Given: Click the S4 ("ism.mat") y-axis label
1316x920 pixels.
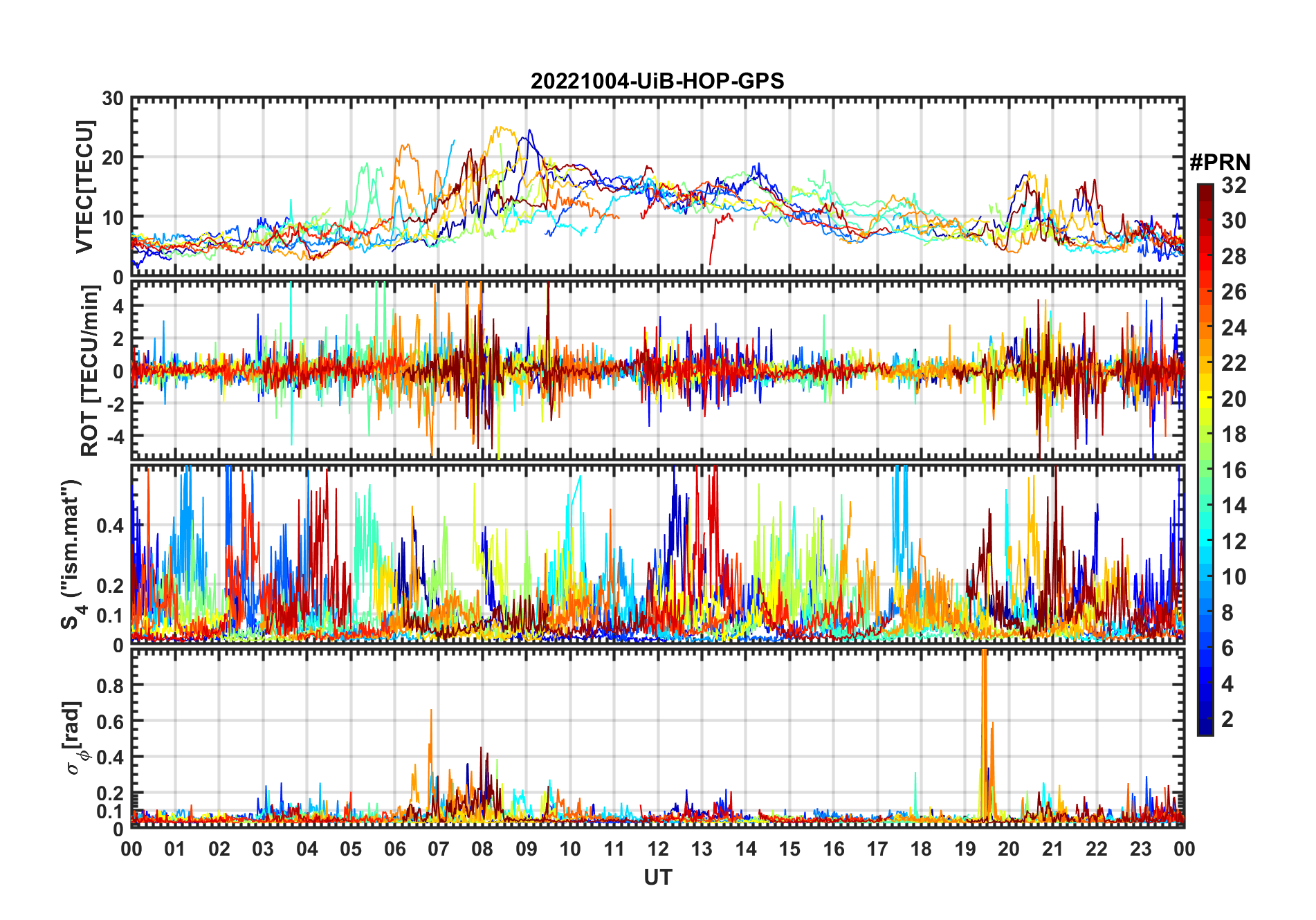Looking at the screenshot, I should [x=72, y=555].
